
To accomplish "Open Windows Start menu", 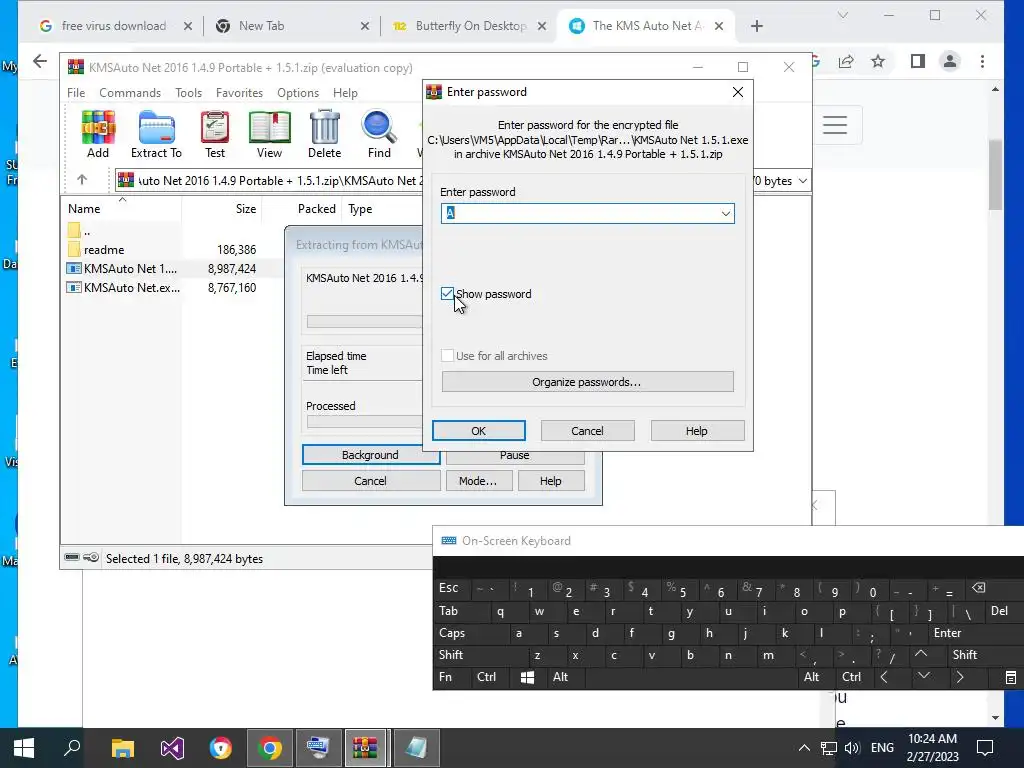I will pos(24,748).
